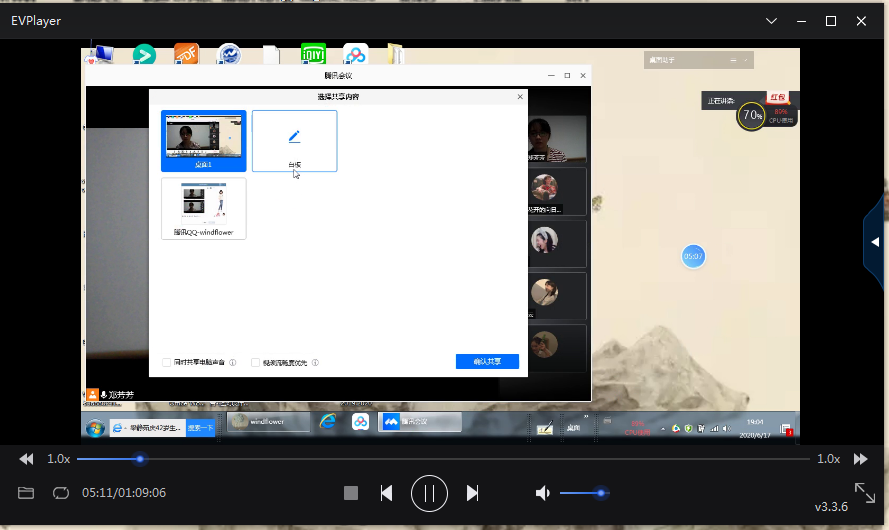
Task: Click the left 1.0x speed label
Action: point(58,459)
